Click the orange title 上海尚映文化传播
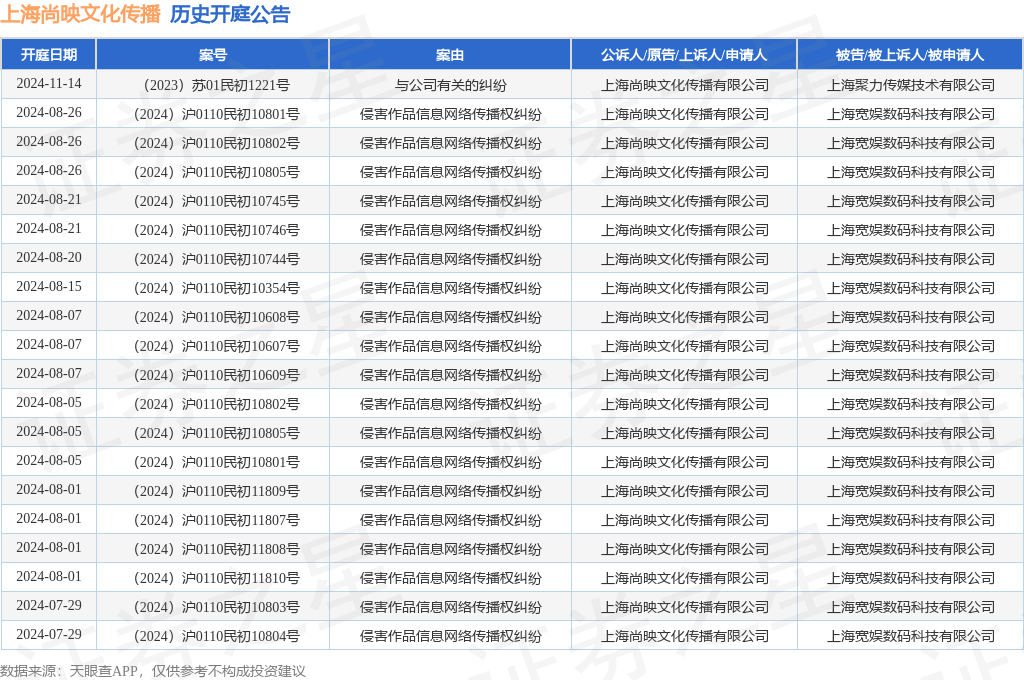Viewport: 1024px width, 680px height. point(80,14)
